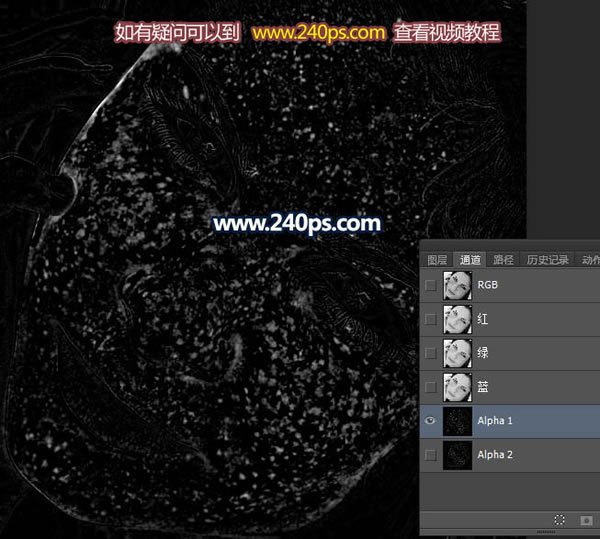
Task: Switch to the 图层 (Layers) tab
Action: (x=437, y=260)
